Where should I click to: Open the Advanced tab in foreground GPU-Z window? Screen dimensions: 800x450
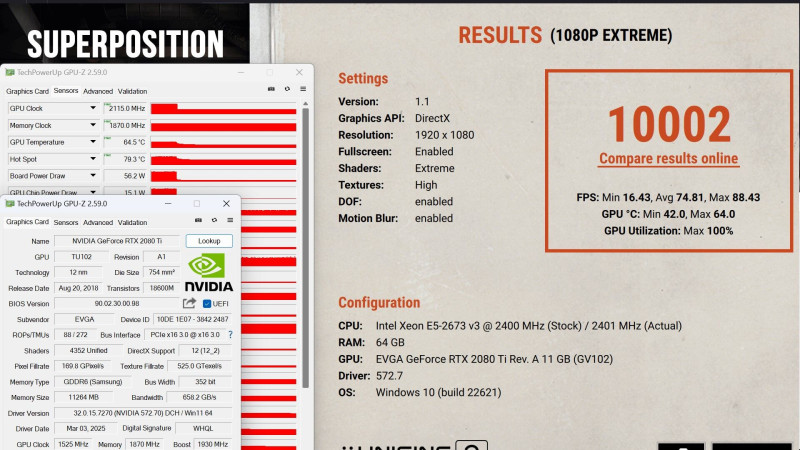[x=98, y=222]
